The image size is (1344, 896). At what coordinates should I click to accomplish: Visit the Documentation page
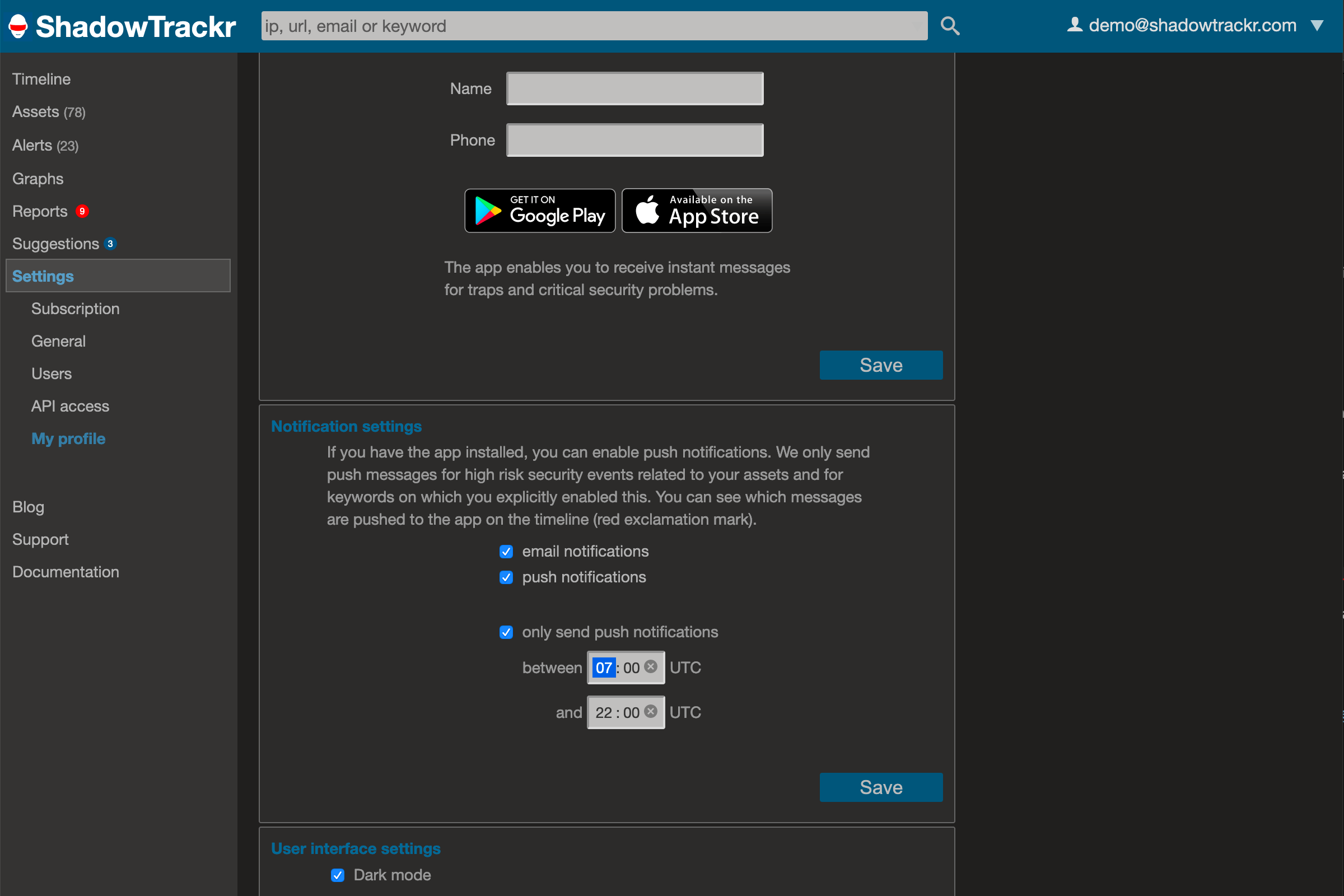[x=65, y=571]
